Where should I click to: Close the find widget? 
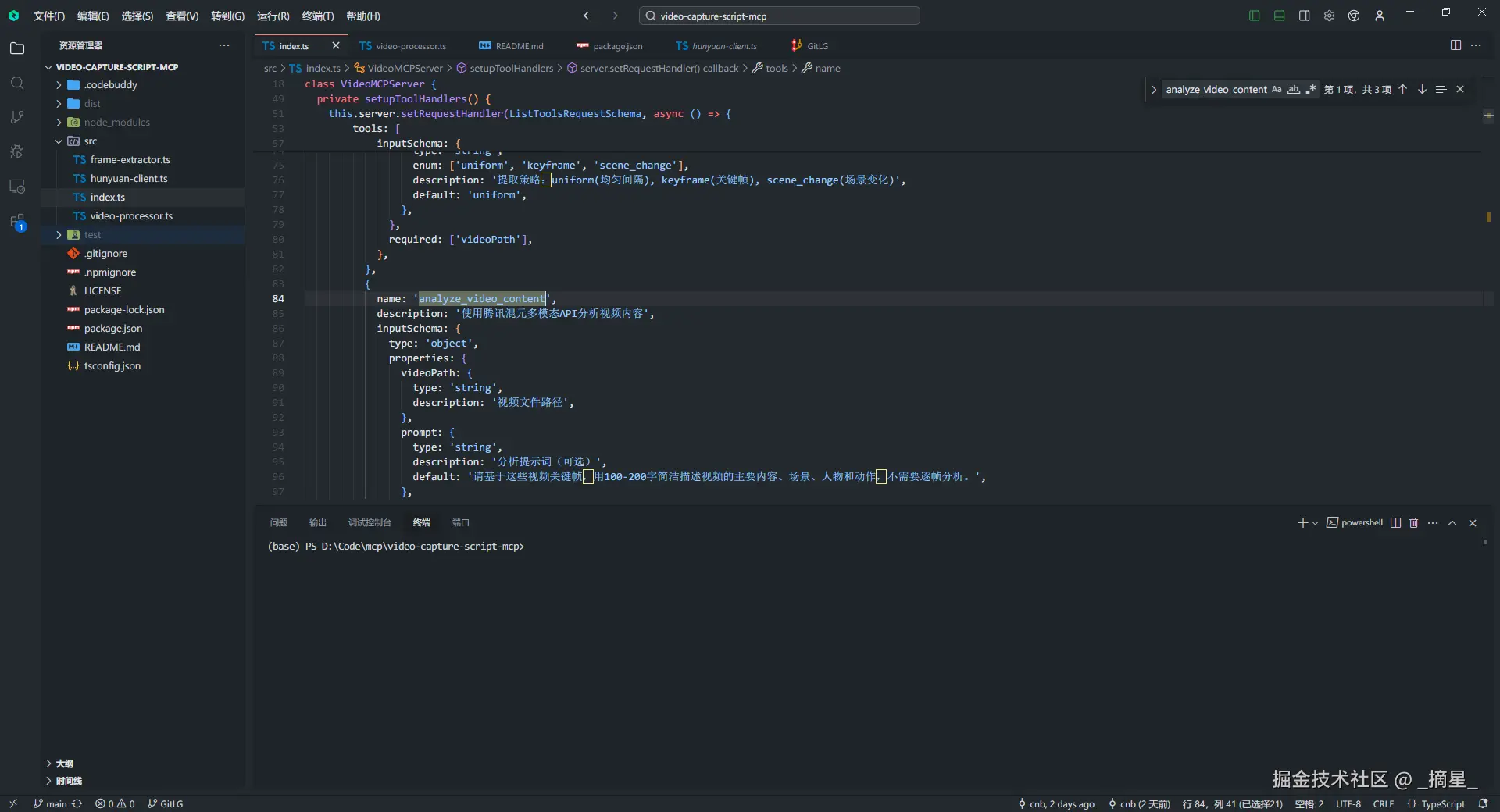(x=1460, y=89)
